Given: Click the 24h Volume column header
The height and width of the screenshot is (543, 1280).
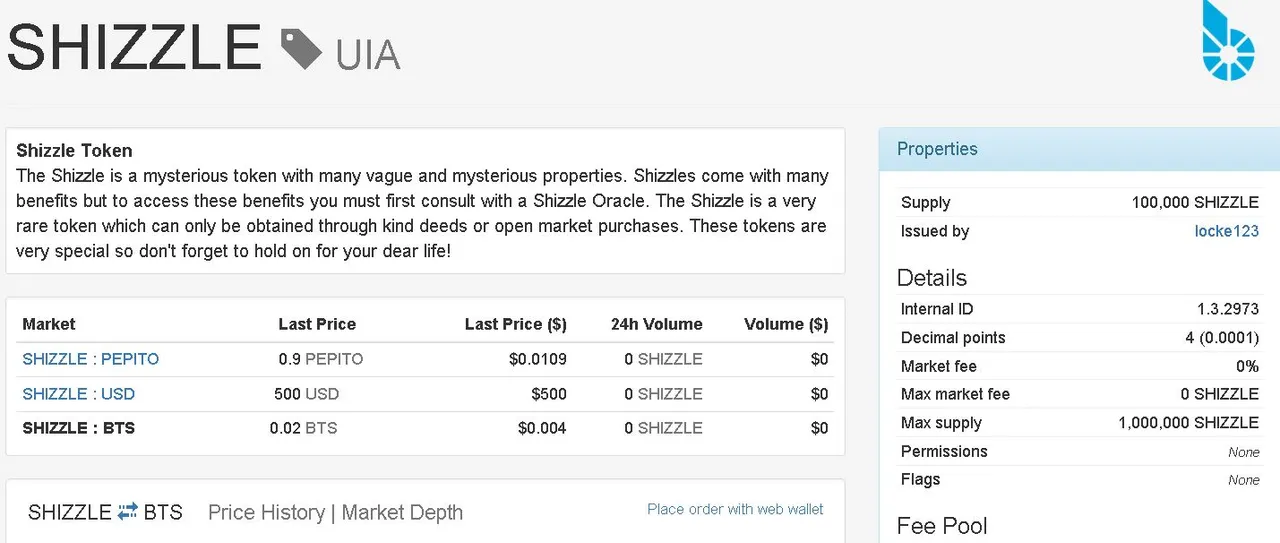Looking at the screenshot, I should point(657,324).
